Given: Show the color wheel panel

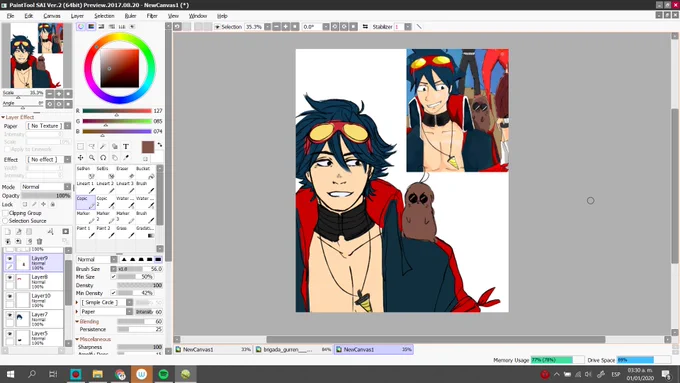Looking at the screenshot, I should click(x=81, y=26).
